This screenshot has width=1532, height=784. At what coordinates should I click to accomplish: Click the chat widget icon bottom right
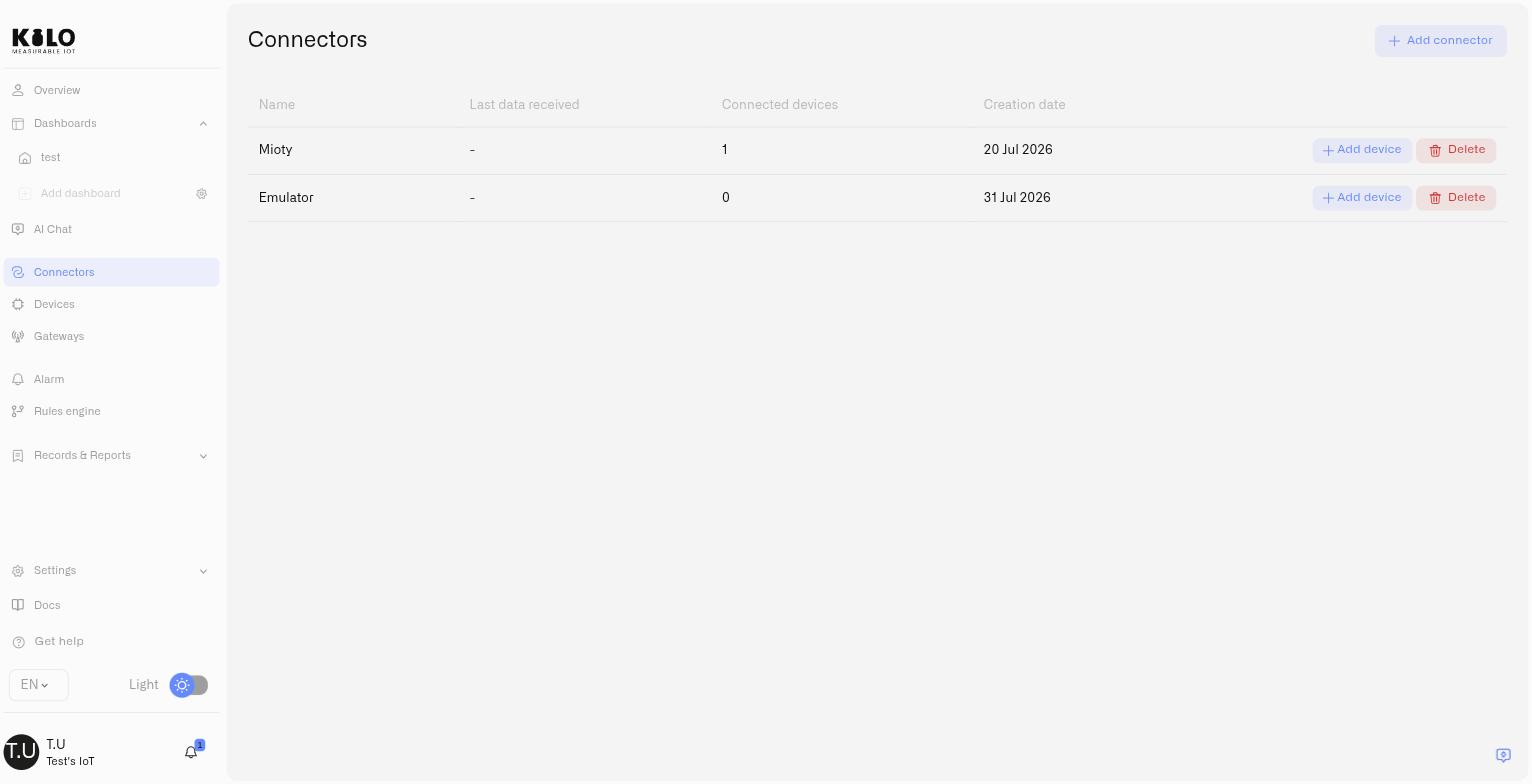click(1503, 755)
